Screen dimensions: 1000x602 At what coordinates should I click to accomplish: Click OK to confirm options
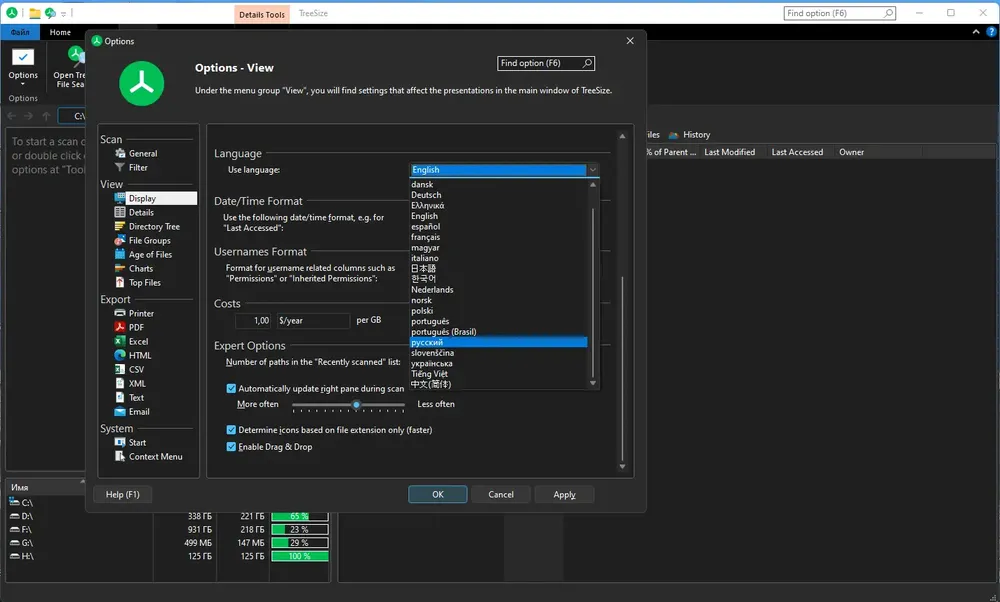[438, 494]
